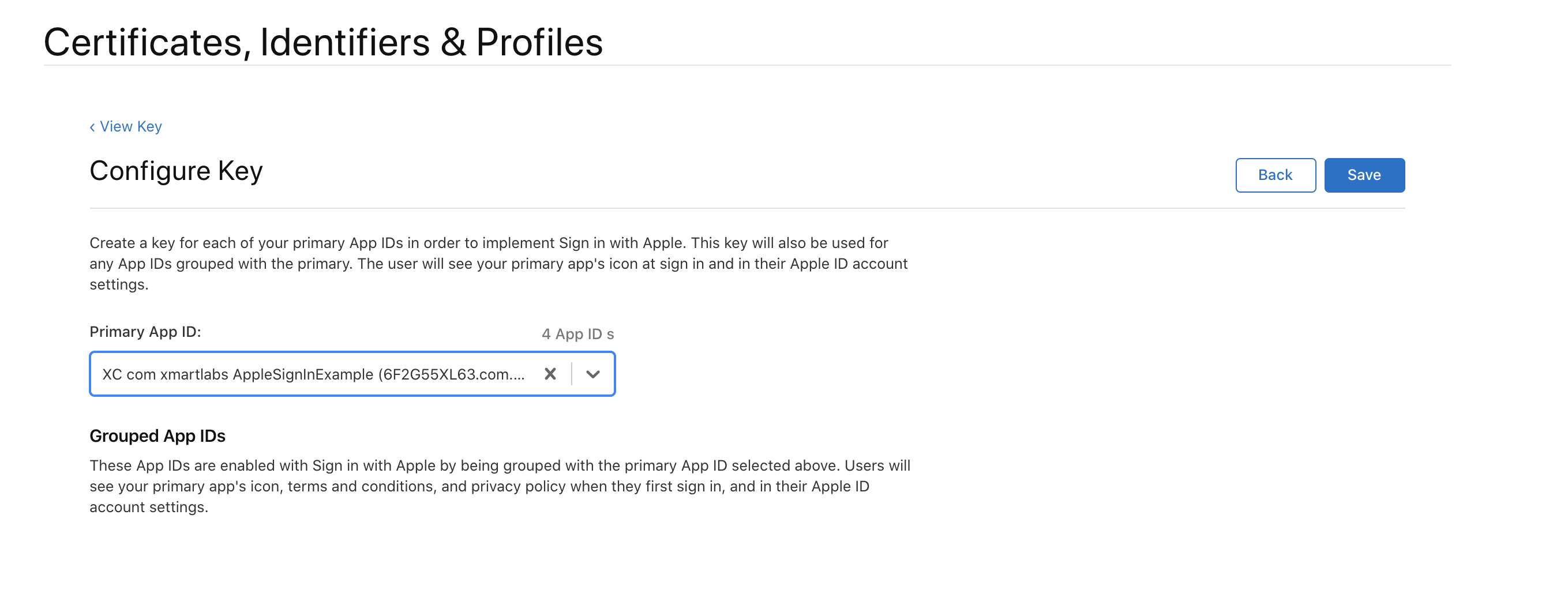The image size is (1568, 601).
Task: Click the View Key breadcrumb link
Action: pyautogui.click(x=131, y=126)
